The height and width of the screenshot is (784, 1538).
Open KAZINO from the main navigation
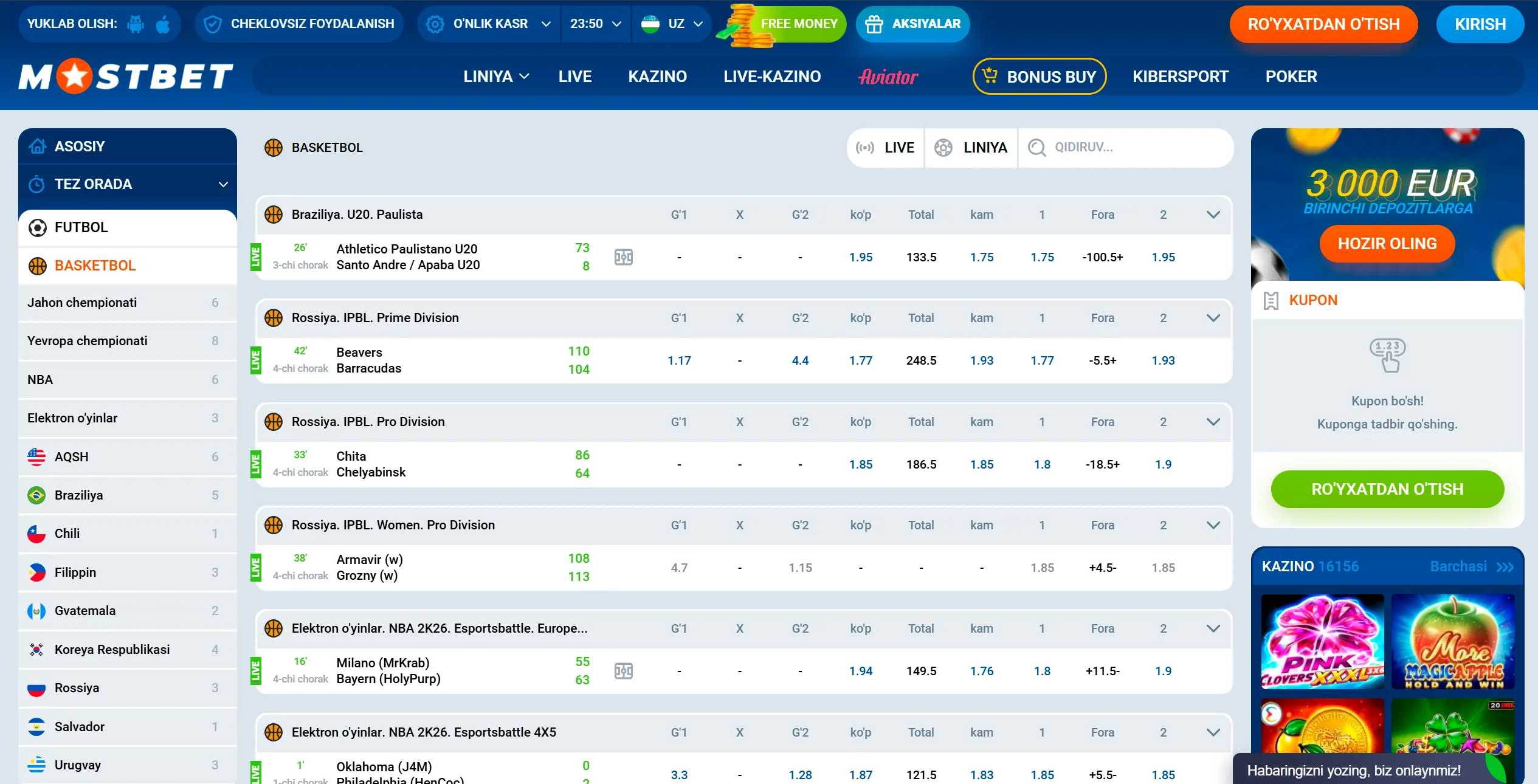tap(657, 77)
